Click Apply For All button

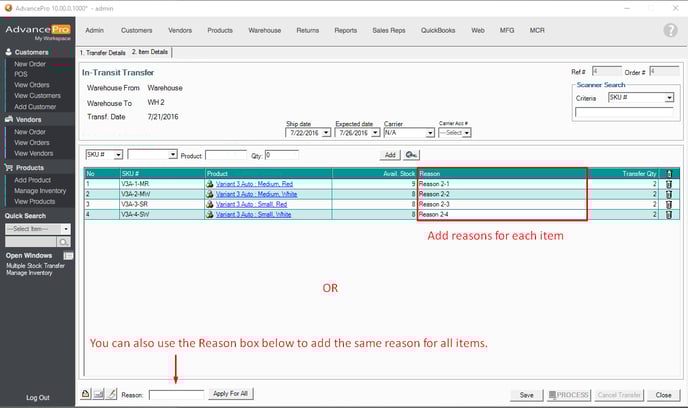pyautogui.click(x=231, y=394)
